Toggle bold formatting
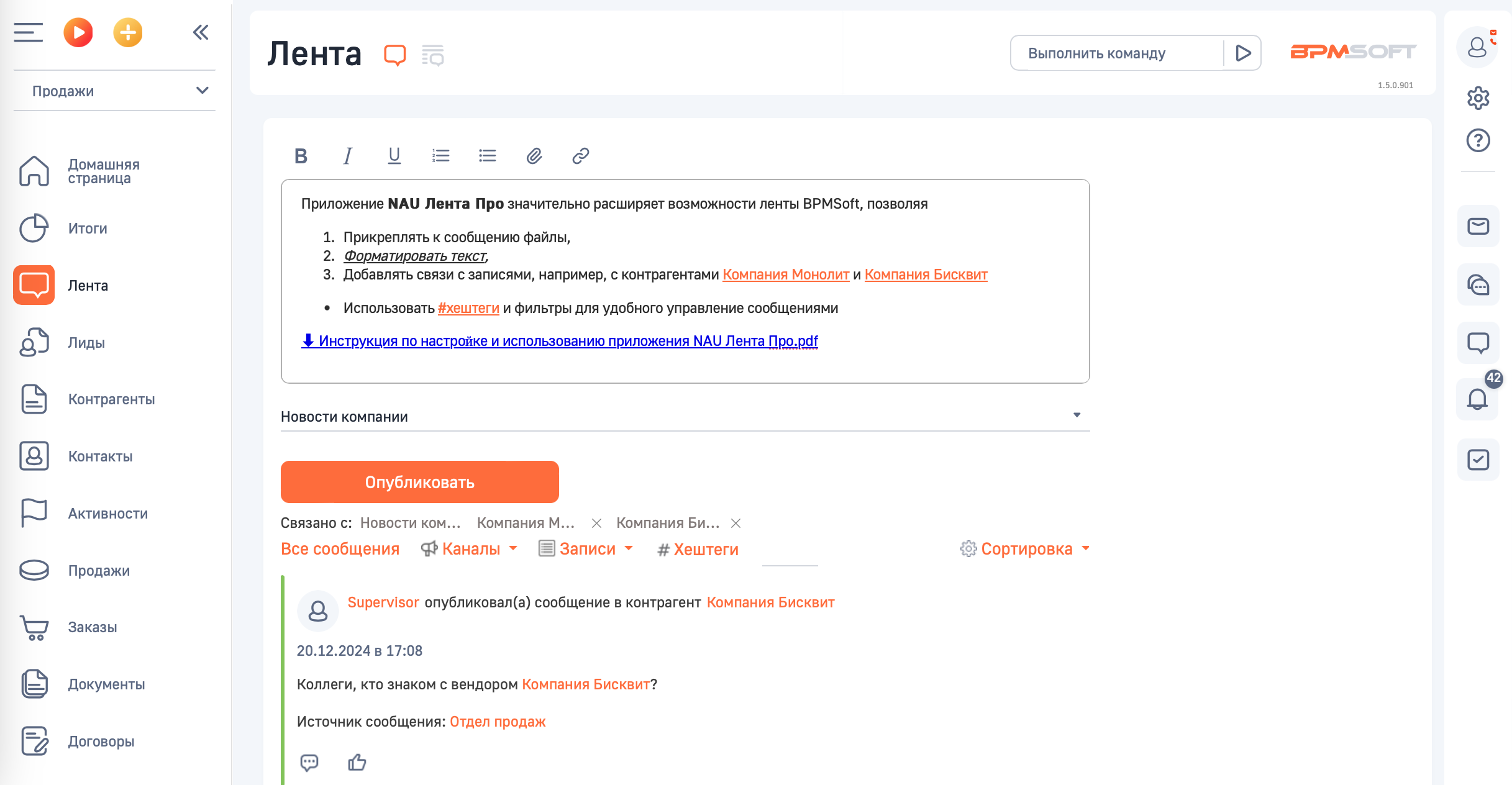This screenshot has width=1512, height=785. 301,156
